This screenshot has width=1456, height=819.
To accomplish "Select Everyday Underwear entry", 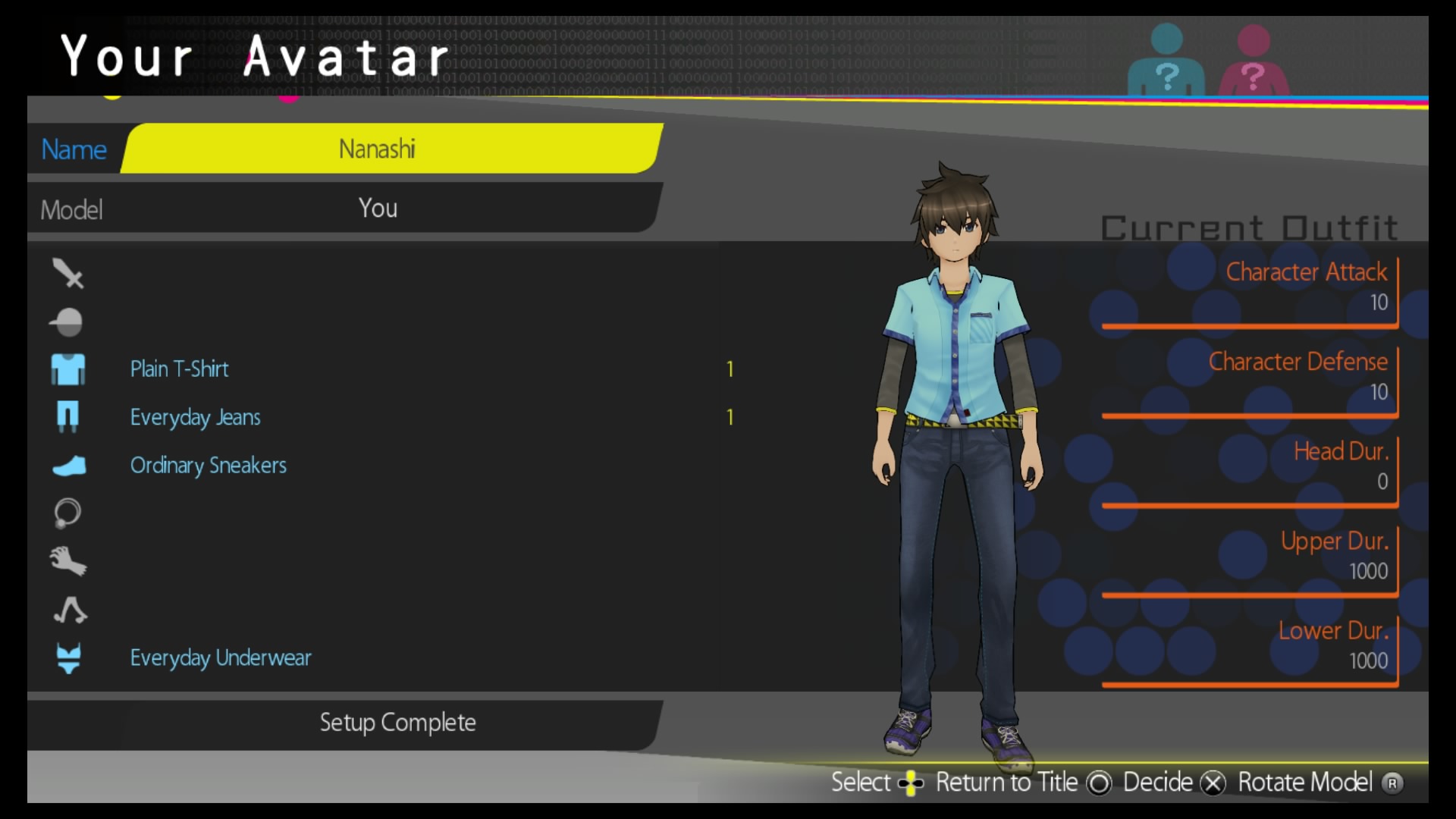I will click(x=220, y=657).
